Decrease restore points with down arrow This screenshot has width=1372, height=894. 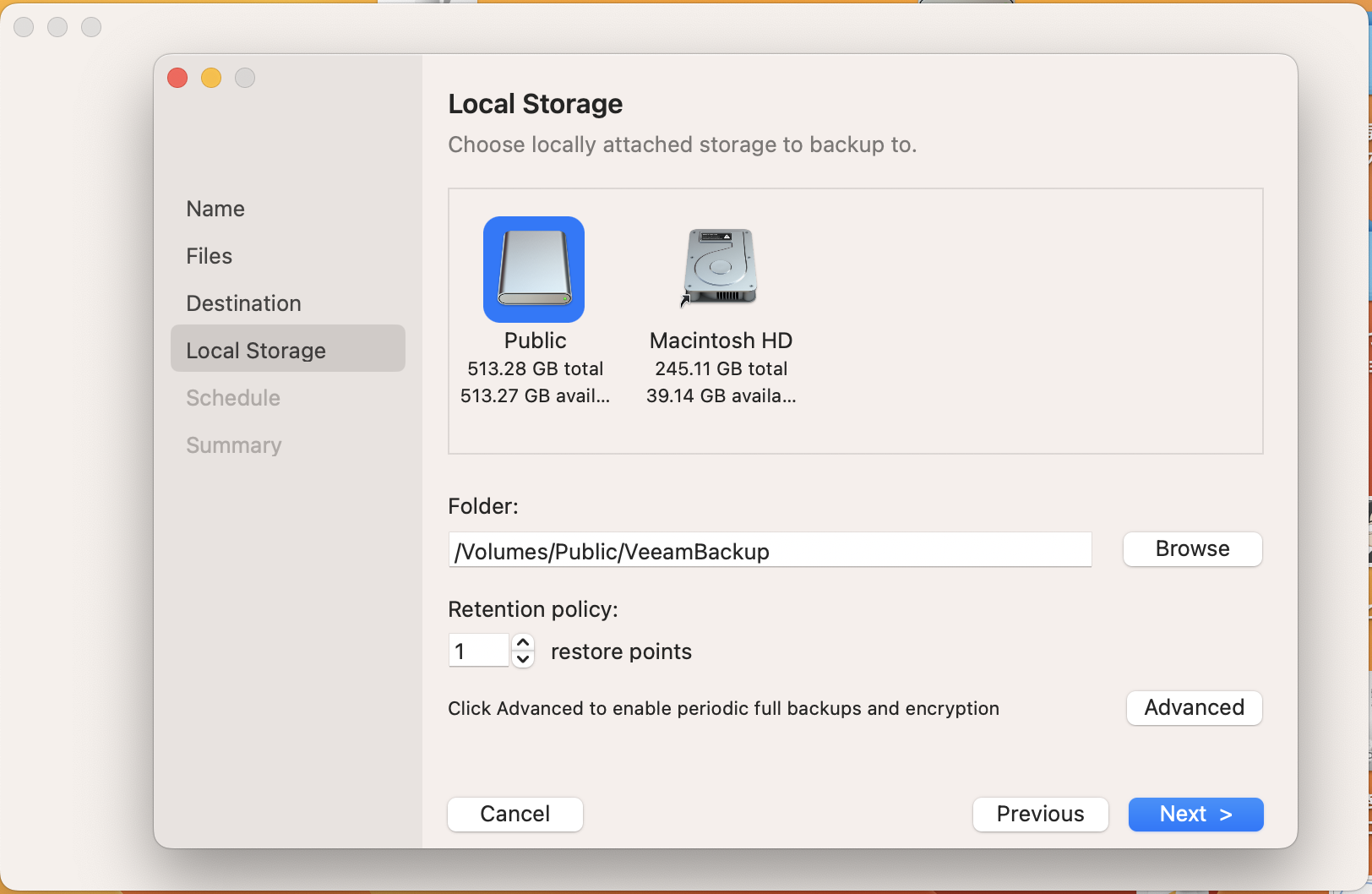click(x=524, y=659)
